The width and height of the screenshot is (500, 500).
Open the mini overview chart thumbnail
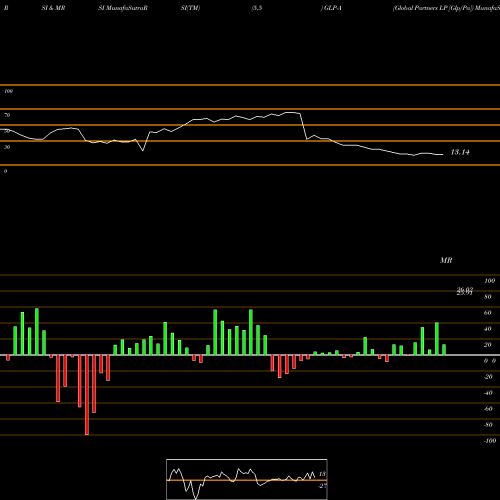pyautogui.click(x=247, y=479)
